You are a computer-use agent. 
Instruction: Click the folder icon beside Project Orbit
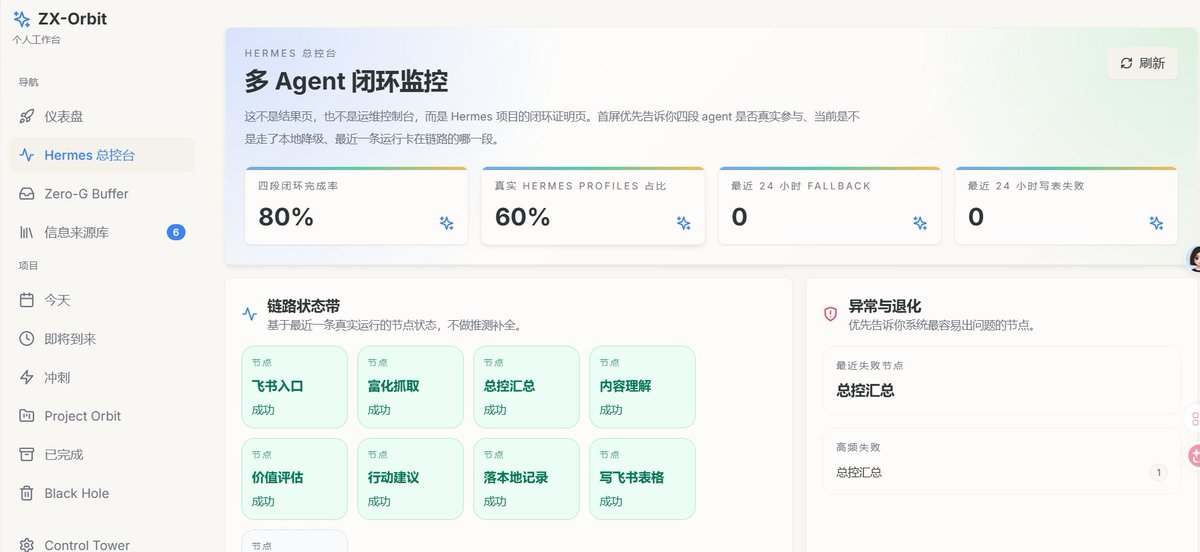[x=27, y=416]
